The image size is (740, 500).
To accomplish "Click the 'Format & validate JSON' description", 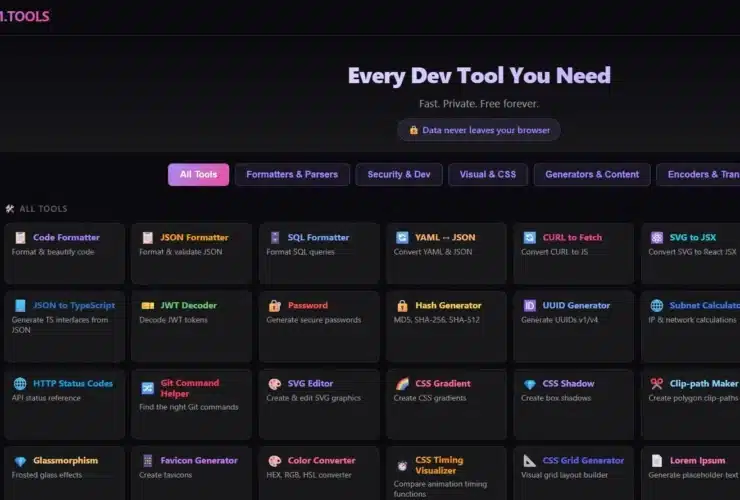I will (181, 252).
